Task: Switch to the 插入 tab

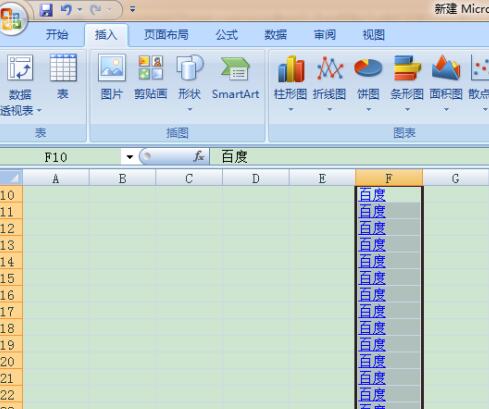Action: point(106,35)
